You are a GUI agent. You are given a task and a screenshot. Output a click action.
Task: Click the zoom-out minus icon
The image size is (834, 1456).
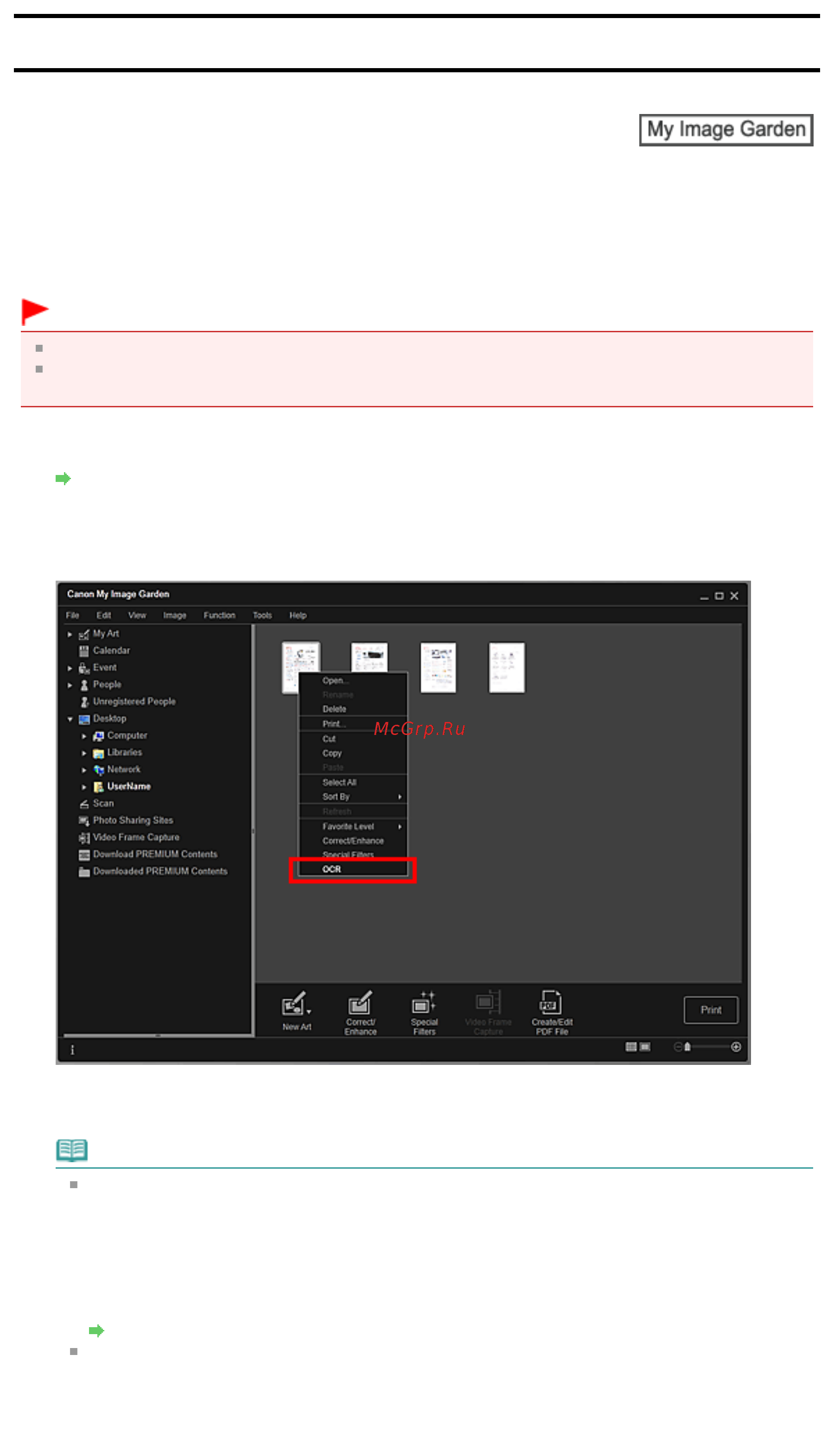678,1047
